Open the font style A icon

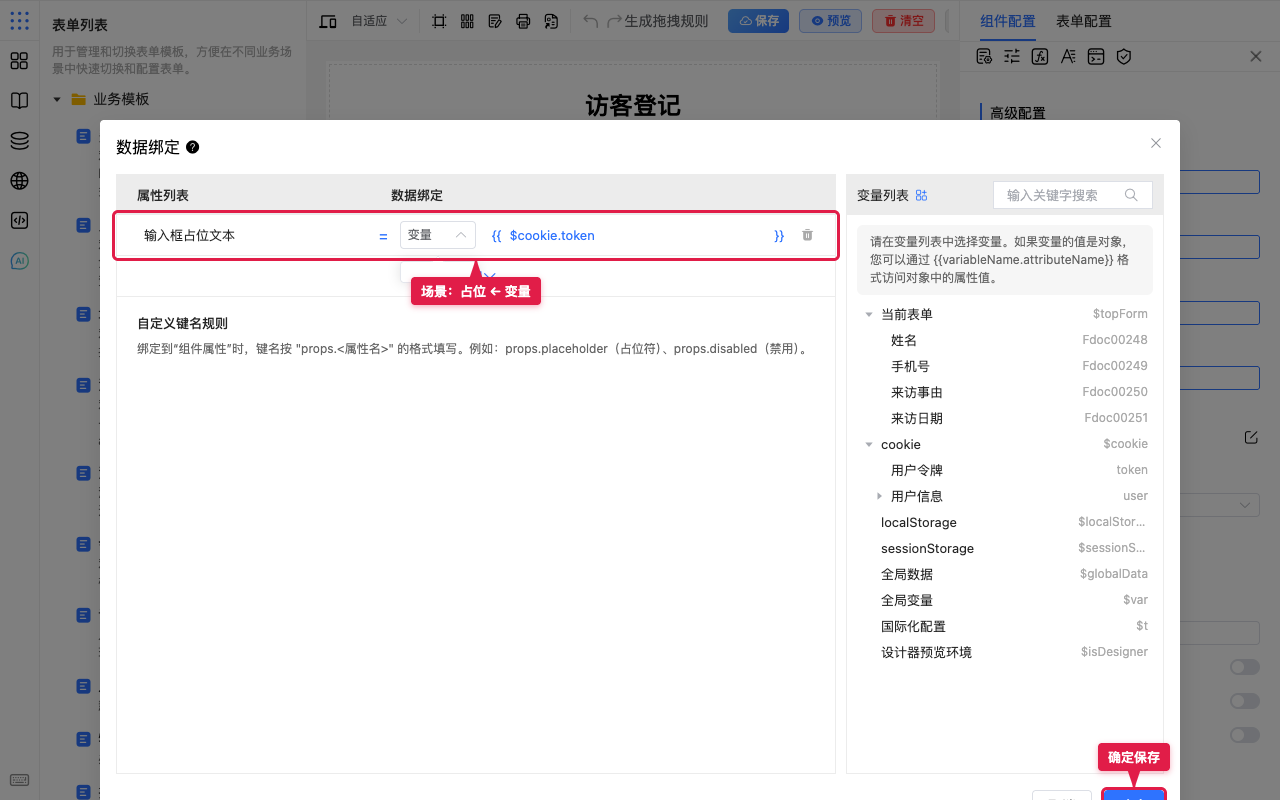1068,57
